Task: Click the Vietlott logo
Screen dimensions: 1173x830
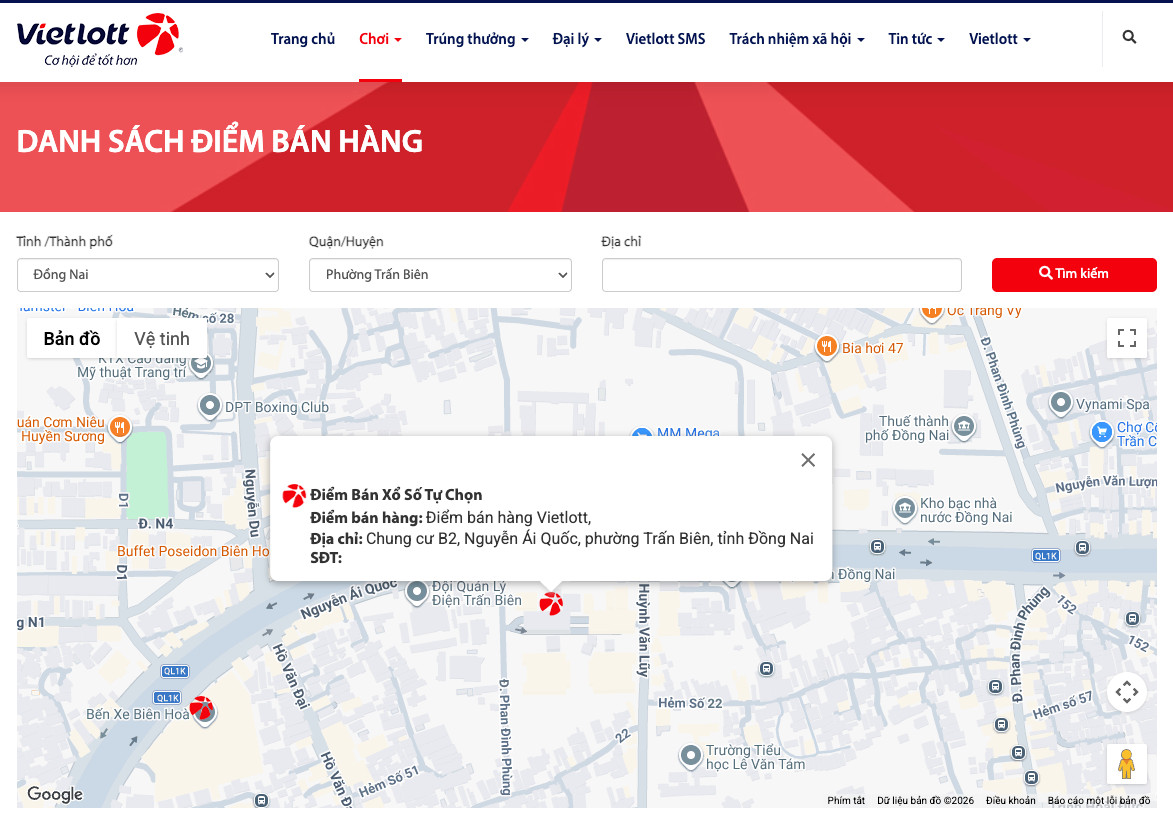Action: pos(99,40)
